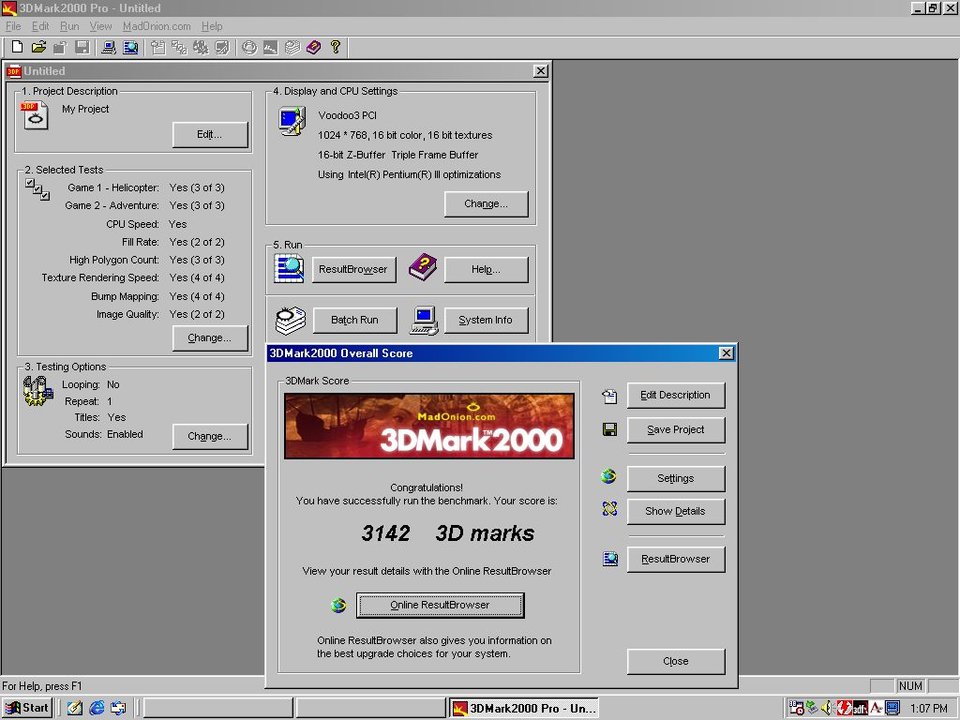Click the System Info button
Image resolution: width=960 pixels, height=720 pixels.
coord(486,320)
